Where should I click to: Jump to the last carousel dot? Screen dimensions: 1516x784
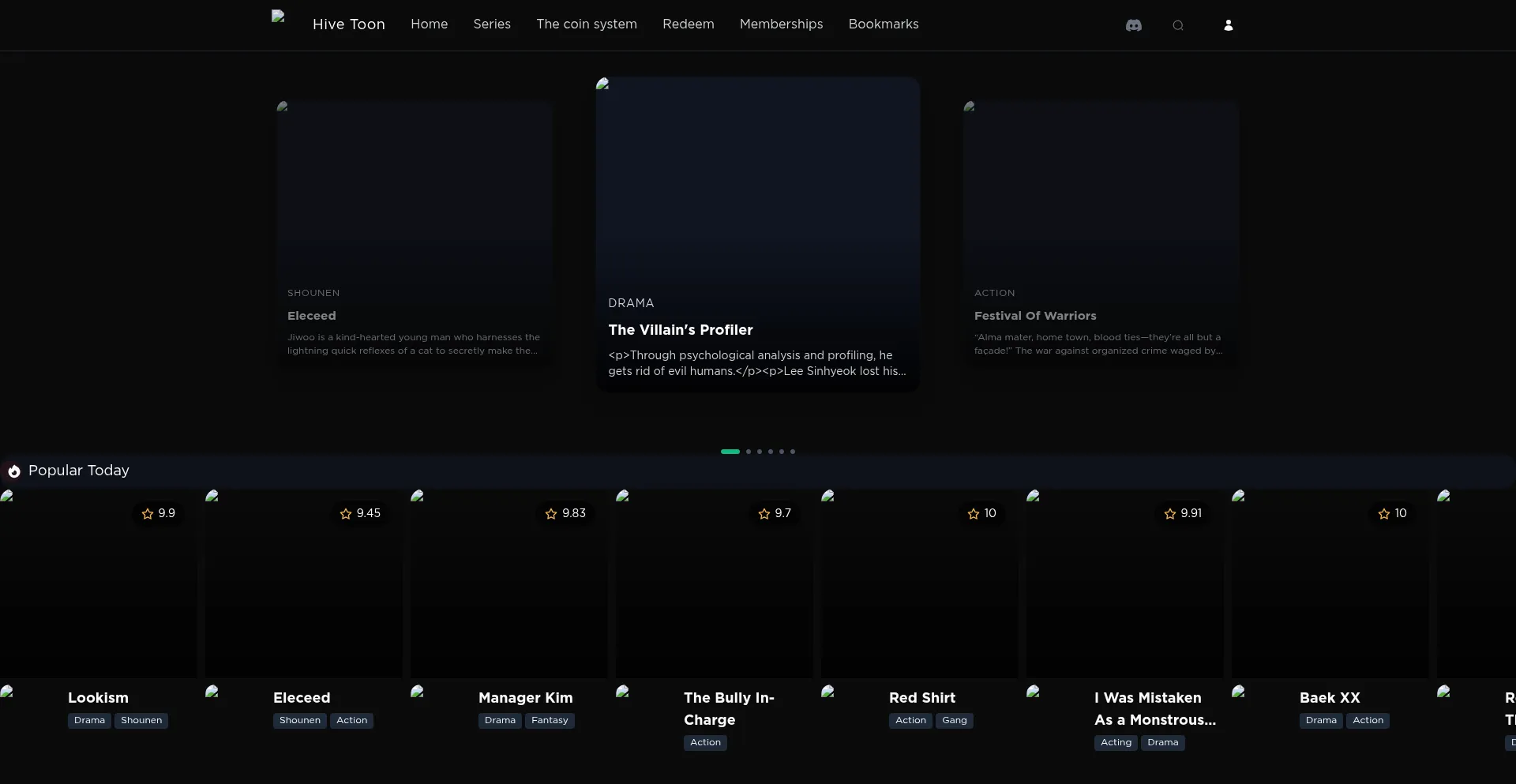(x=793, y=452)
